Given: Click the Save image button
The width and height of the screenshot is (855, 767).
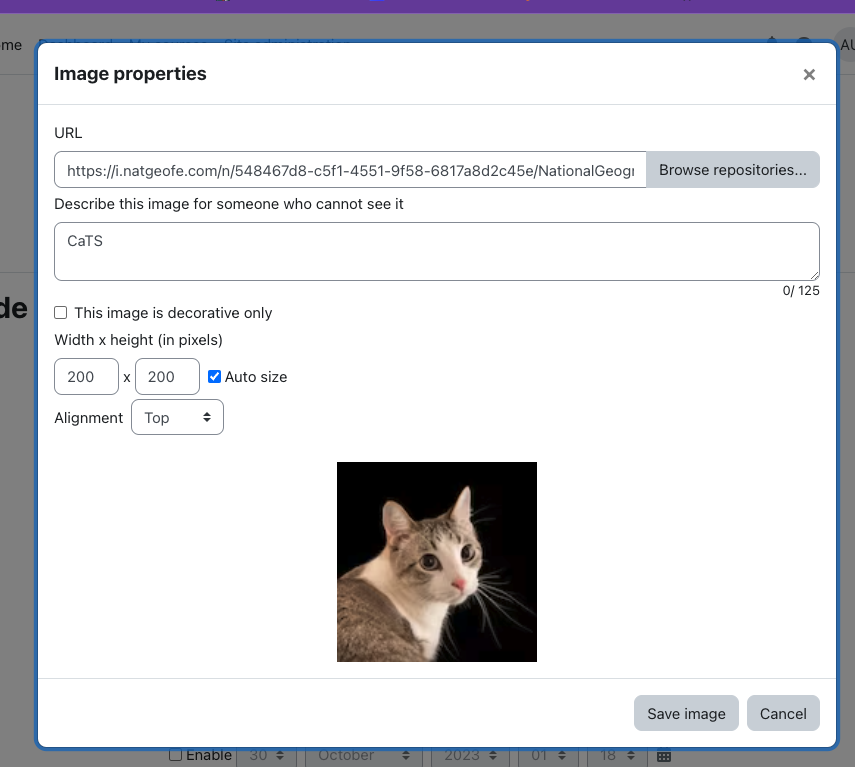Looking at the screenshot, I should [686, 713].
